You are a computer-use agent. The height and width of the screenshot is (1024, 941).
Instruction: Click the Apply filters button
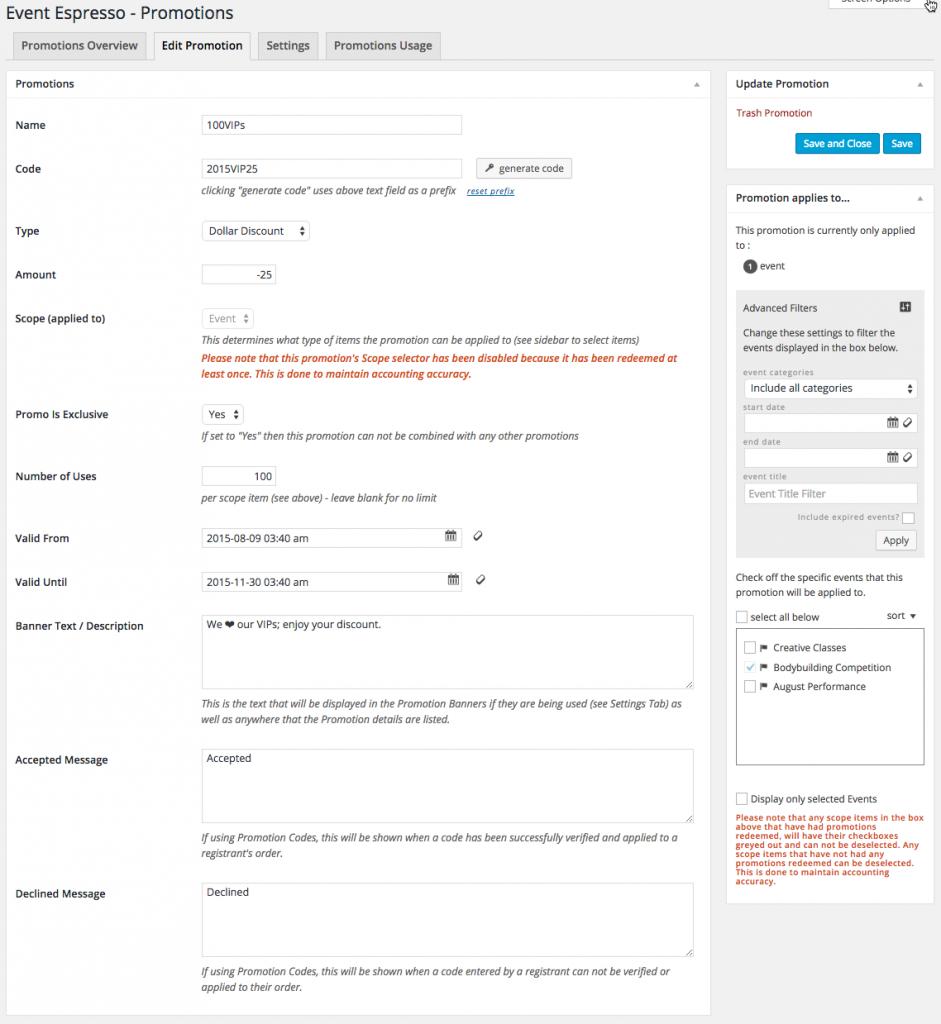[896, 541]
